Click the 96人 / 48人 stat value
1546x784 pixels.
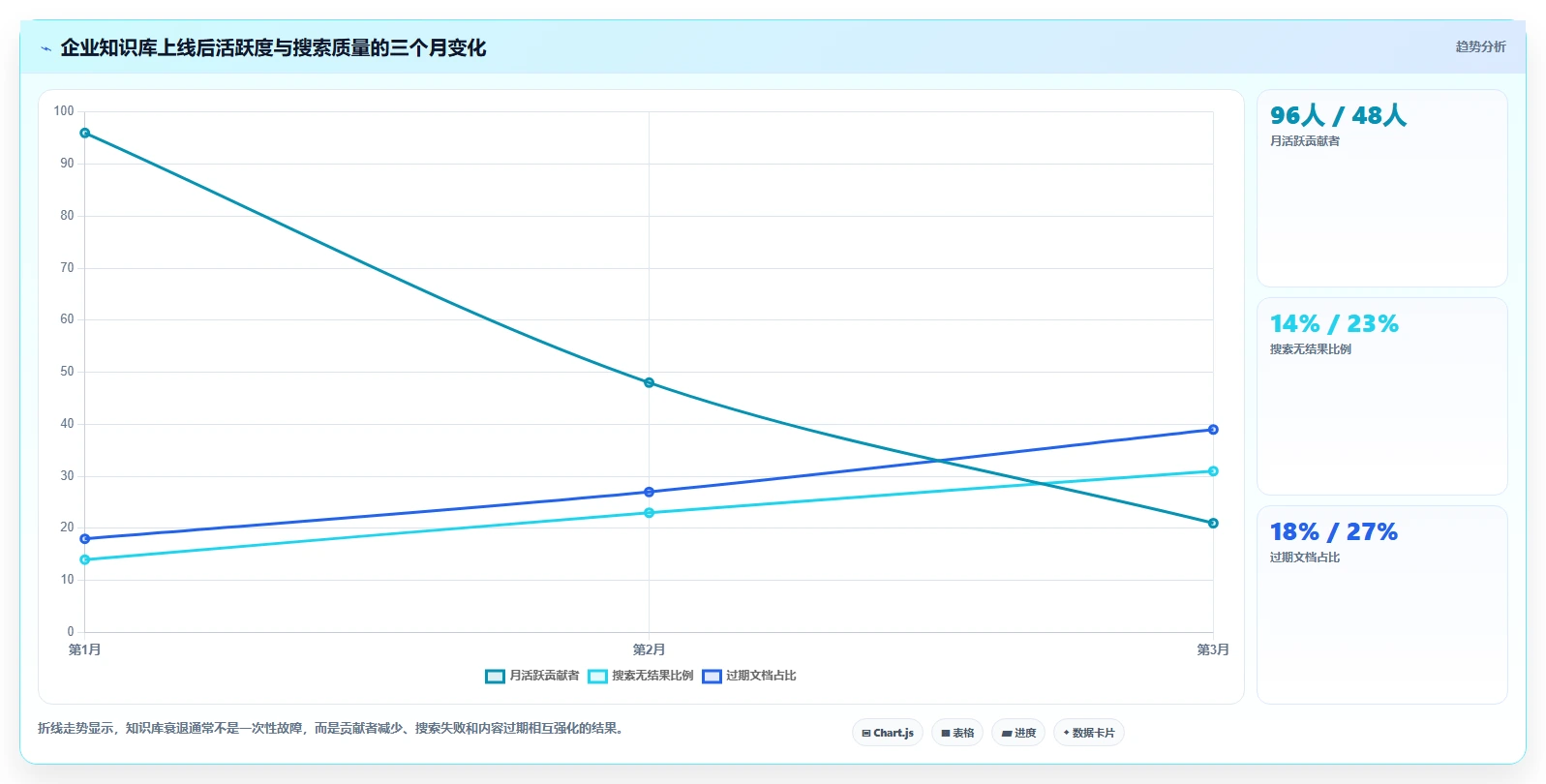[1338, 116]
